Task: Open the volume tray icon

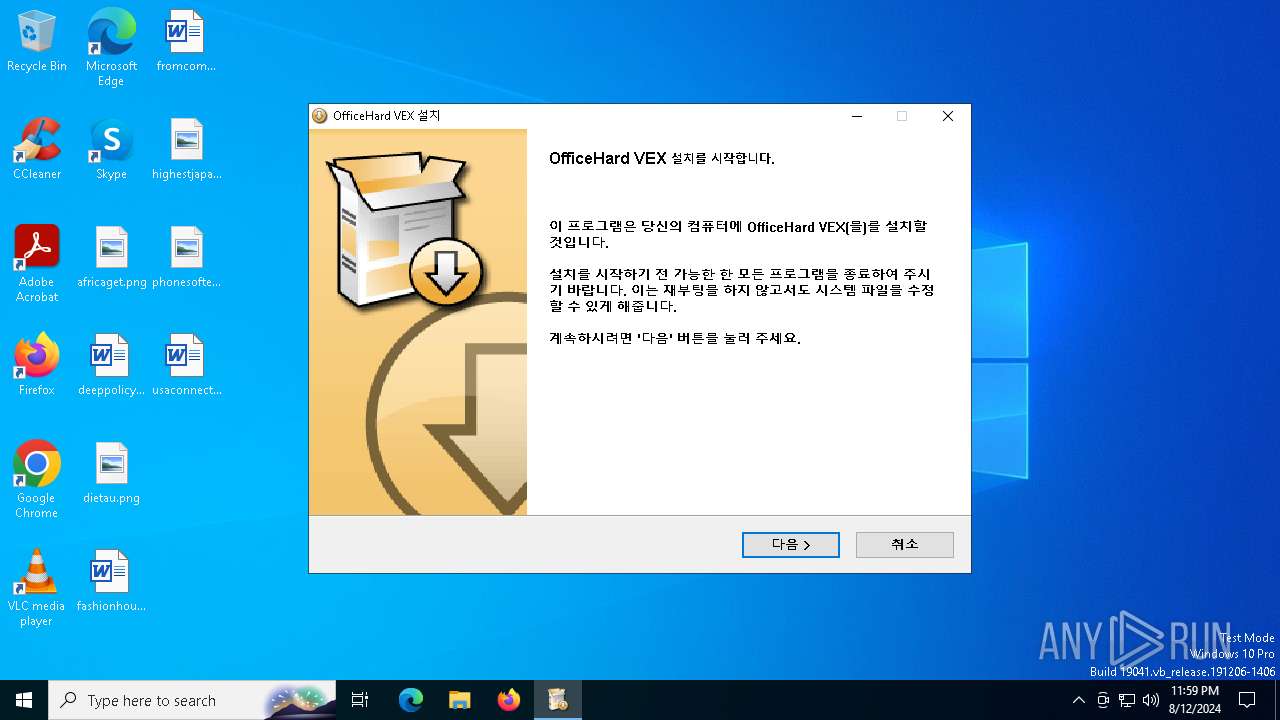Action: coord(1151,700)
